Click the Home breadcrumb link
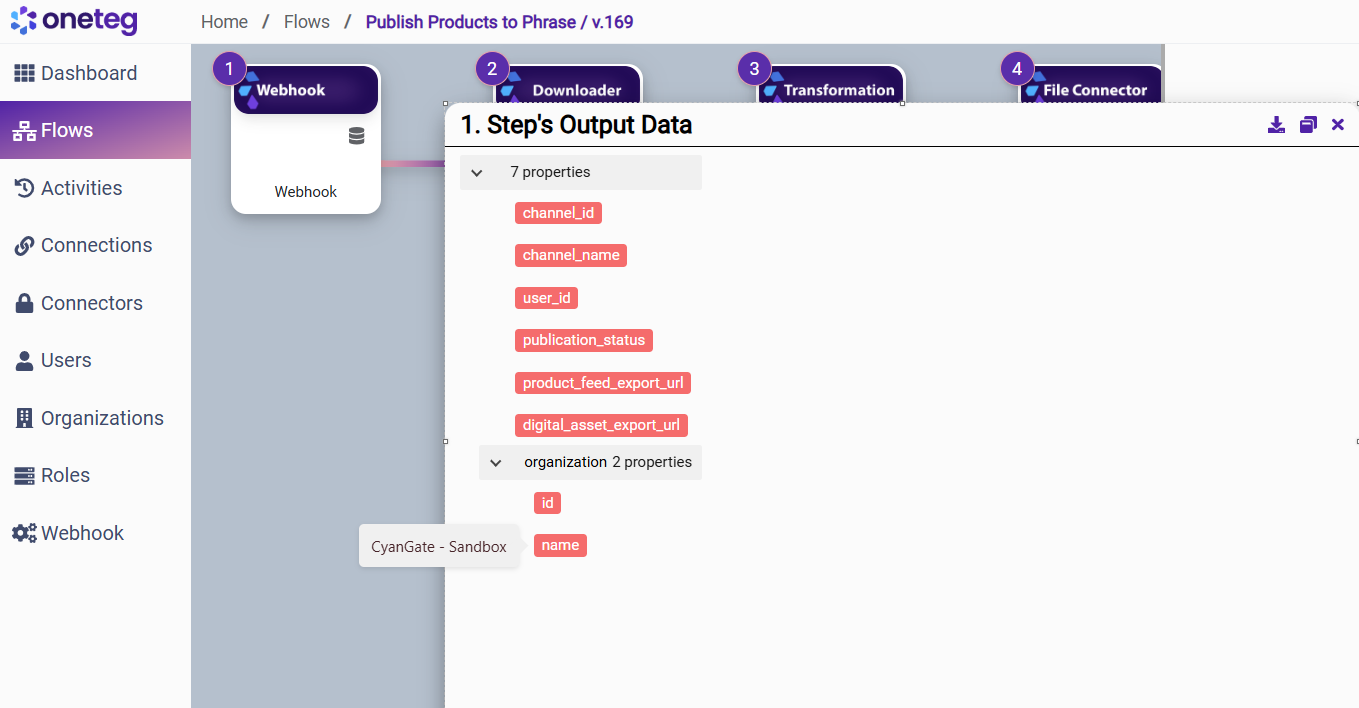The image size is (1359, 708). click(x=224, y=22)
